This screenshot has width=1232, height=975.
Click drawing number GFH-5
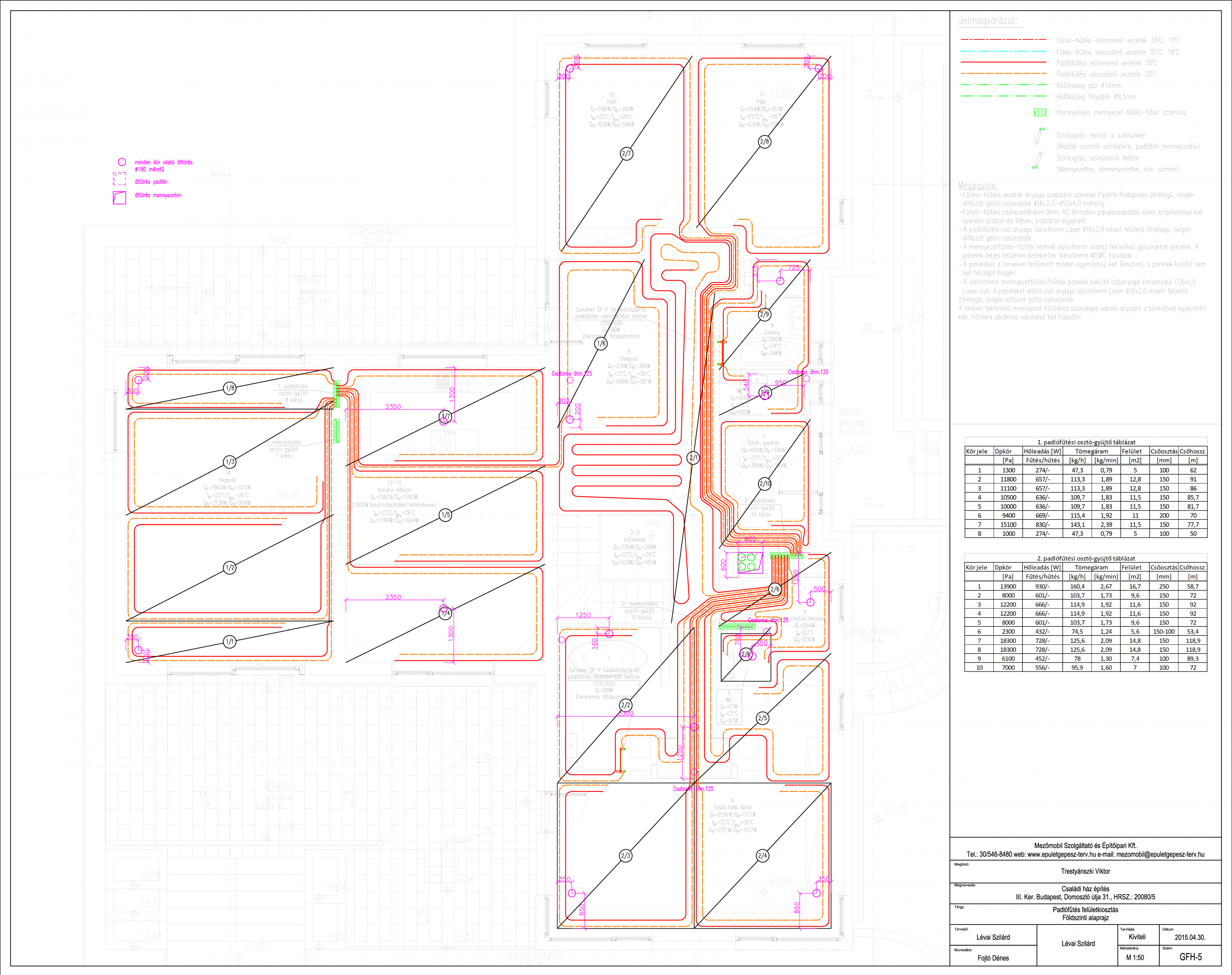click(x=1191, y=957)
